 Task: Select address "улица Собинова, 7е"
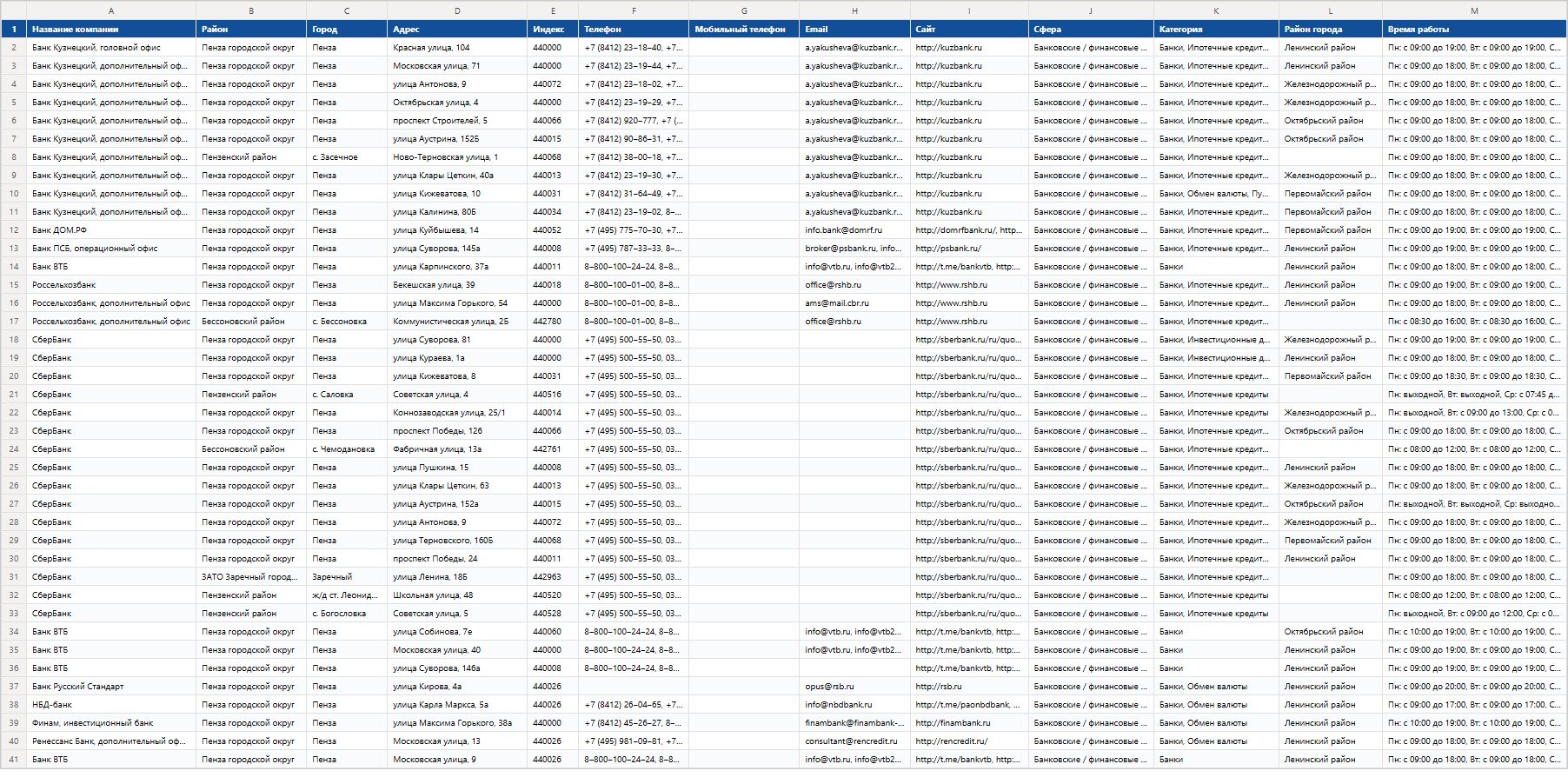pyautogui.click(x=457, y=632)
